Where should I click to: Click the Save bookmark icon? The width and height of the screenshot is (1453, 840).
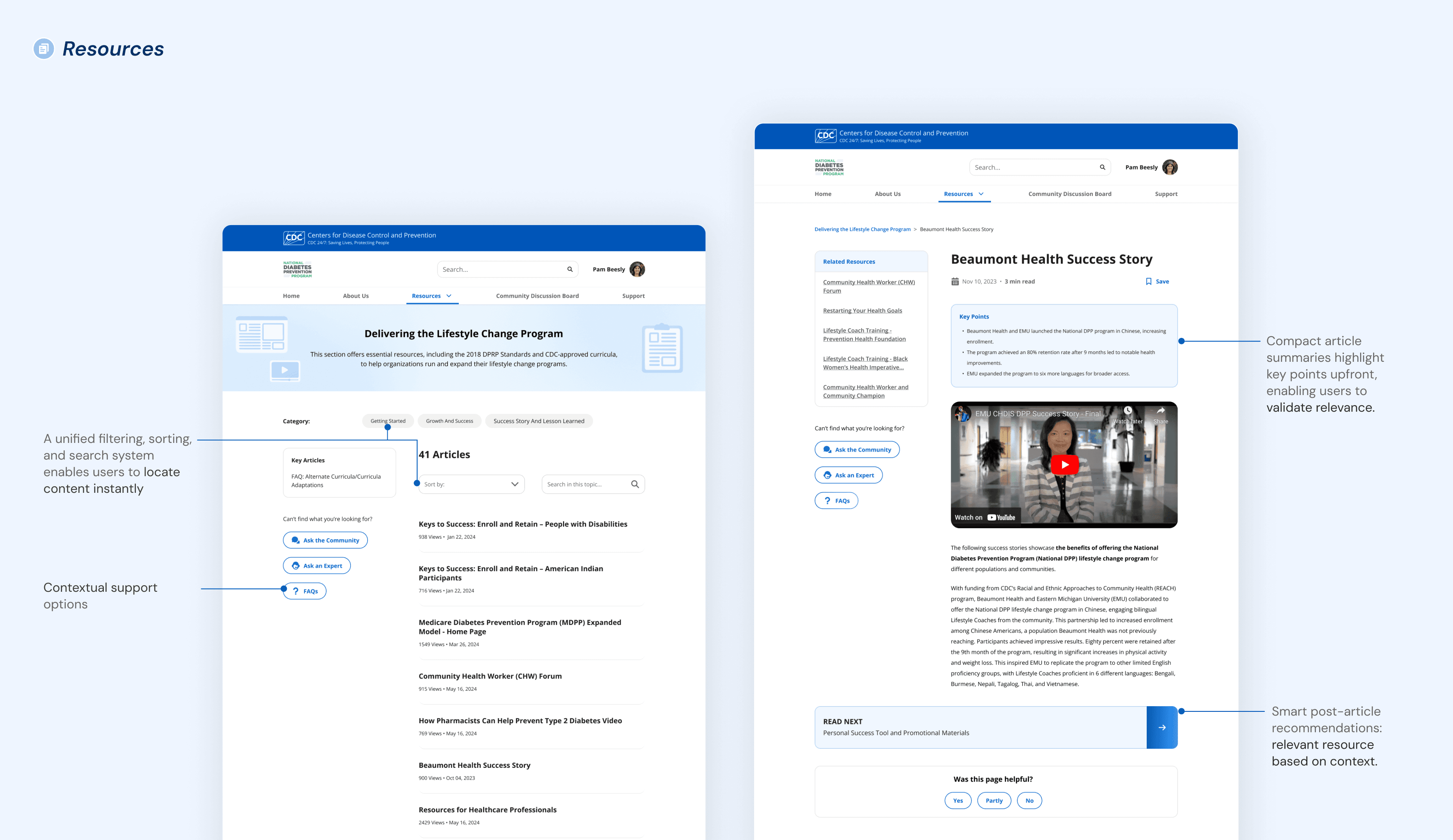tap(1148, 281)
